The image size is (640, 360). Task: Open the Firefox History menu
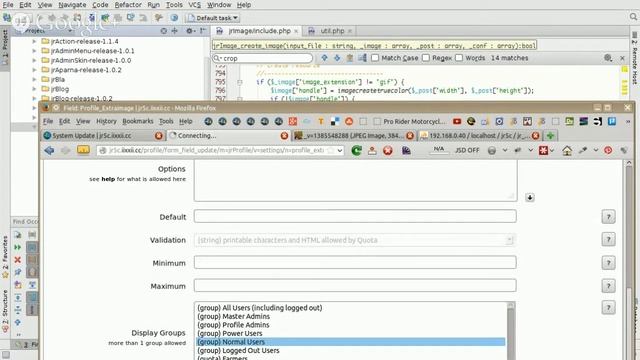106,121
